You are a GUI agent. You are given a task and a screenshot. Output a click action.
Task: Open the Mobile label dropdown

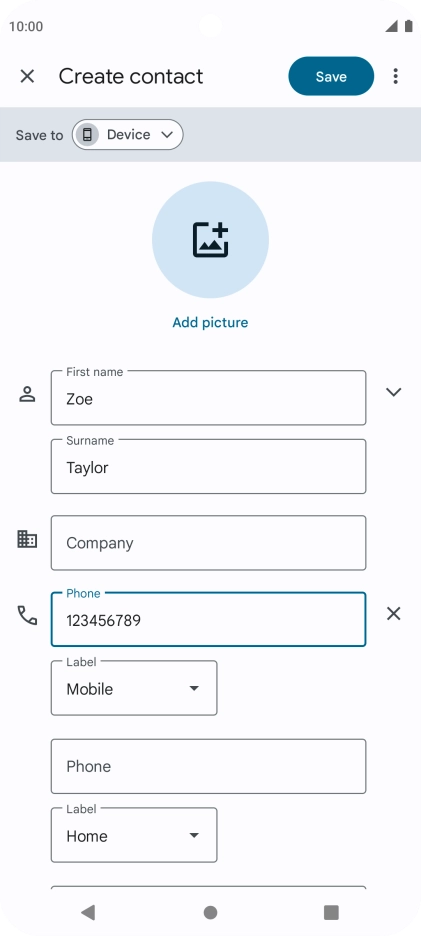(x=134, y=688)
